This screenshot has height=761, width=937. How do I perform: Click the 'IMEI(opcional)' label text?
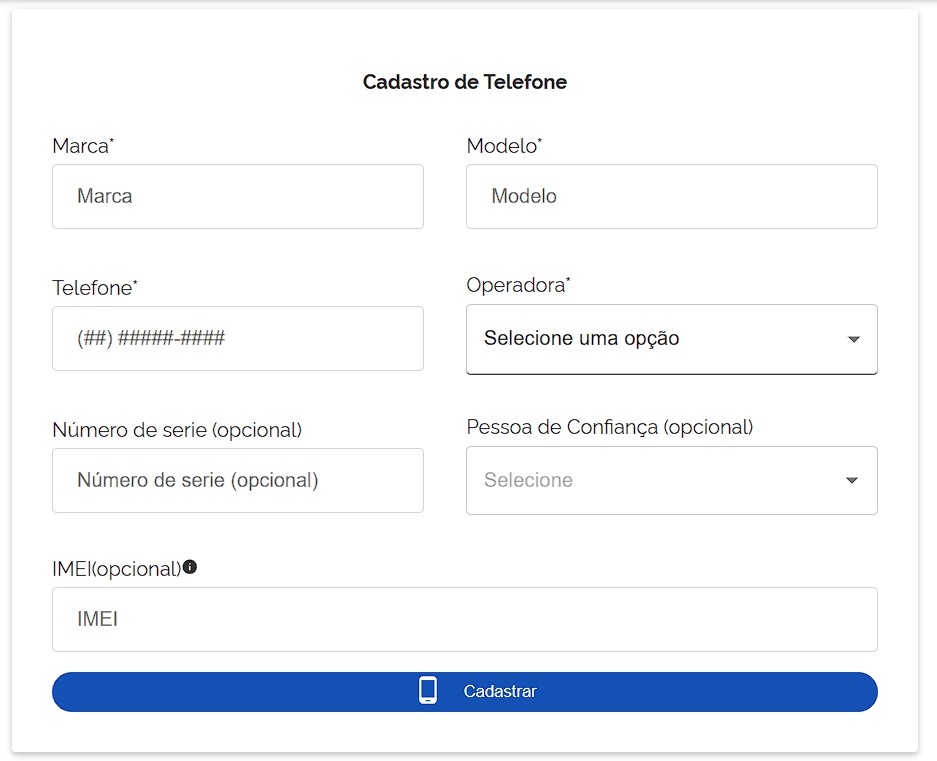point(116,569)
